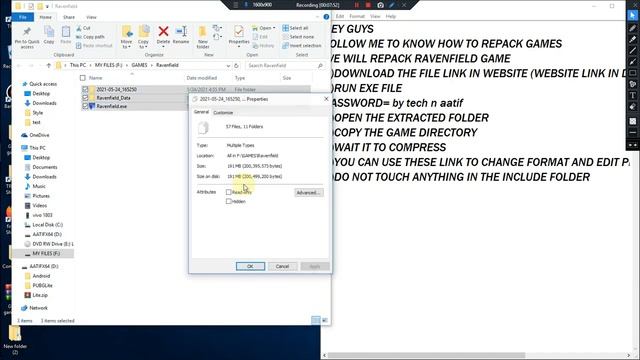Click Cut in the Clipboard group
The width and height of the screenshot is (640, 360).
coord(84,28)
